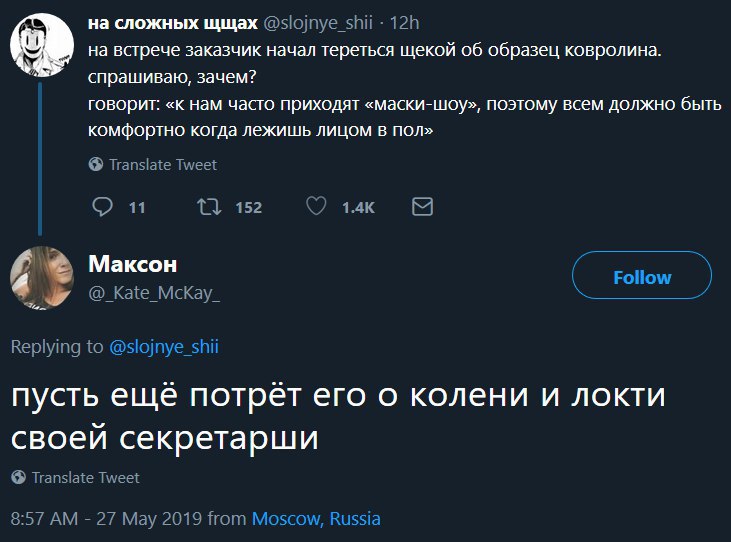Screen dimensions: 731x542
Task: Click the "Максон" display name
Action: pos(132,264)
